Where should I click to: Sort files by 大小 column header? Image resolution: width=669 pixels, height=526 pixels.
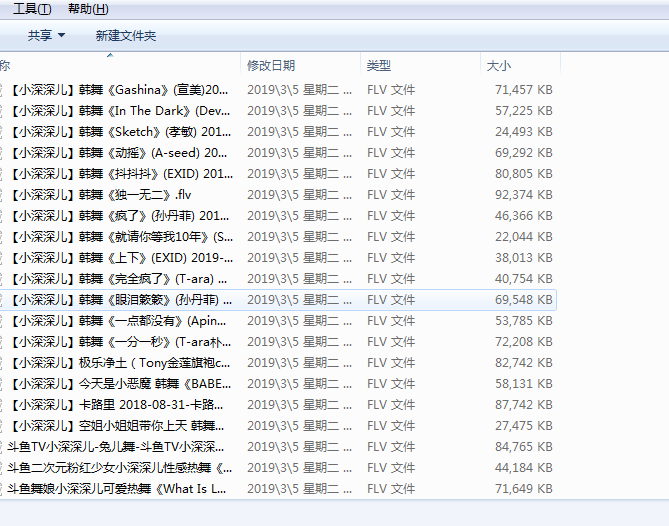[x=498, y=66]
